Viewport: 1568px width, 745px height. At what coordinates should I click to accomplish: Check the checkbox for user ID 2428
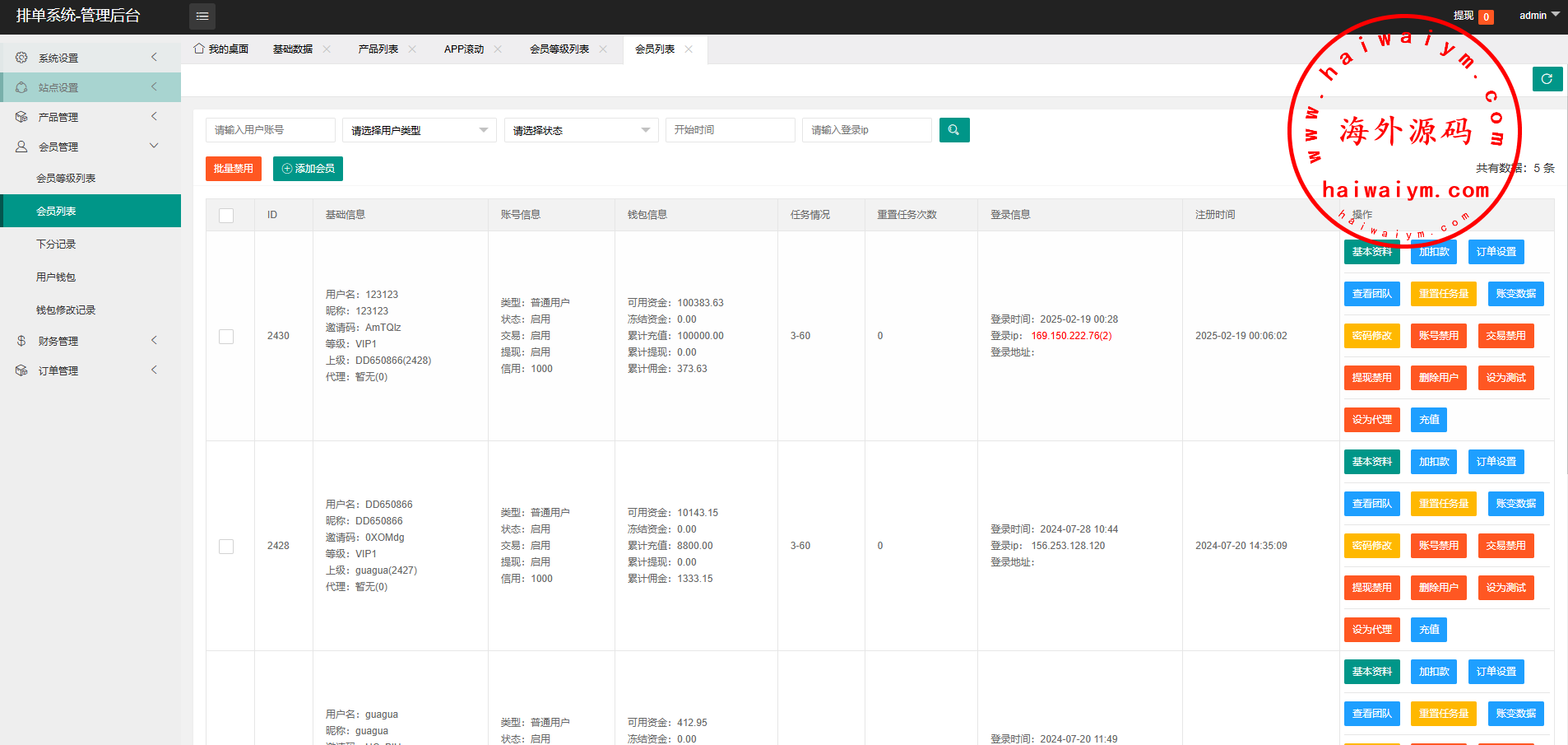(226, 547)
